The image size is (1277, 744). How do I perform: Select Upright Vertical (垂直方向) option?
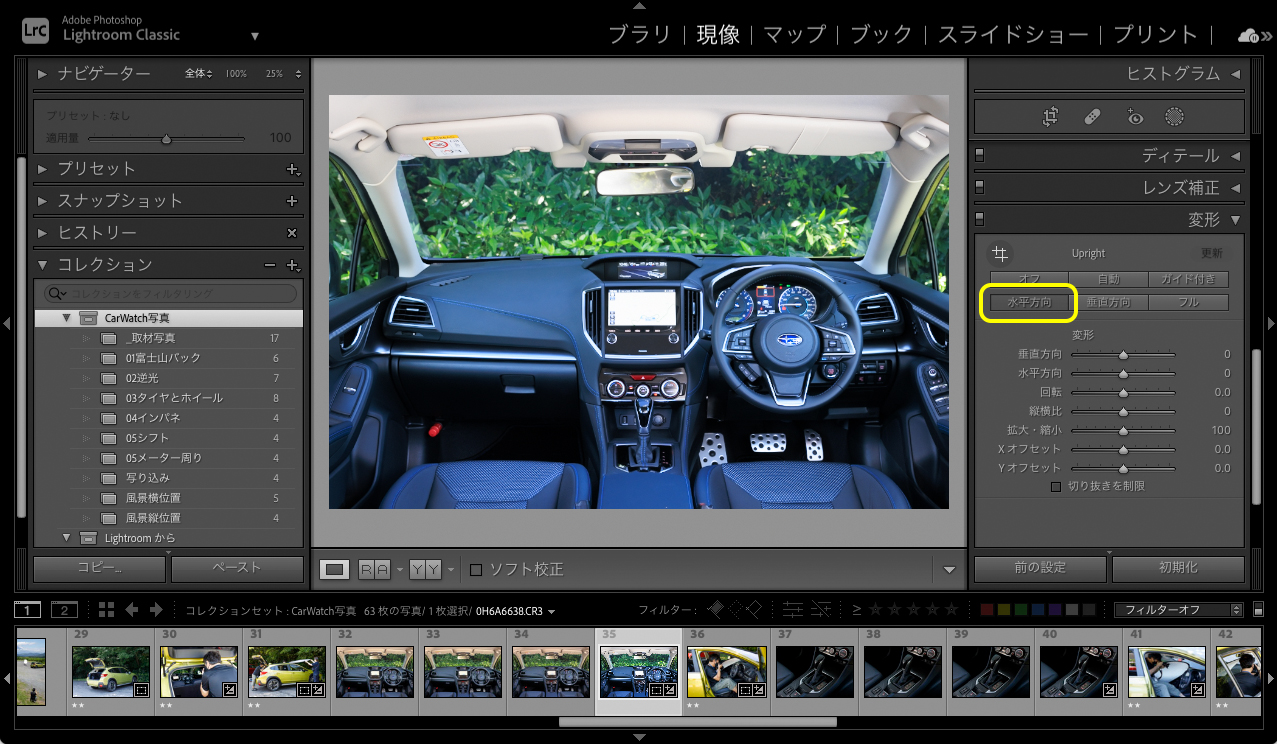click(1108, 302)
